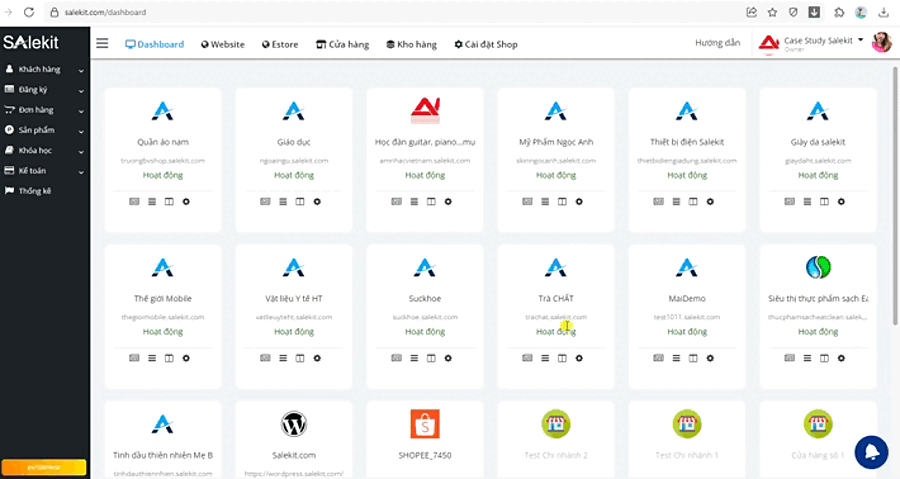
Task: Click the columns icon on Suckhoe card
Action: click(x=431, y=358)
